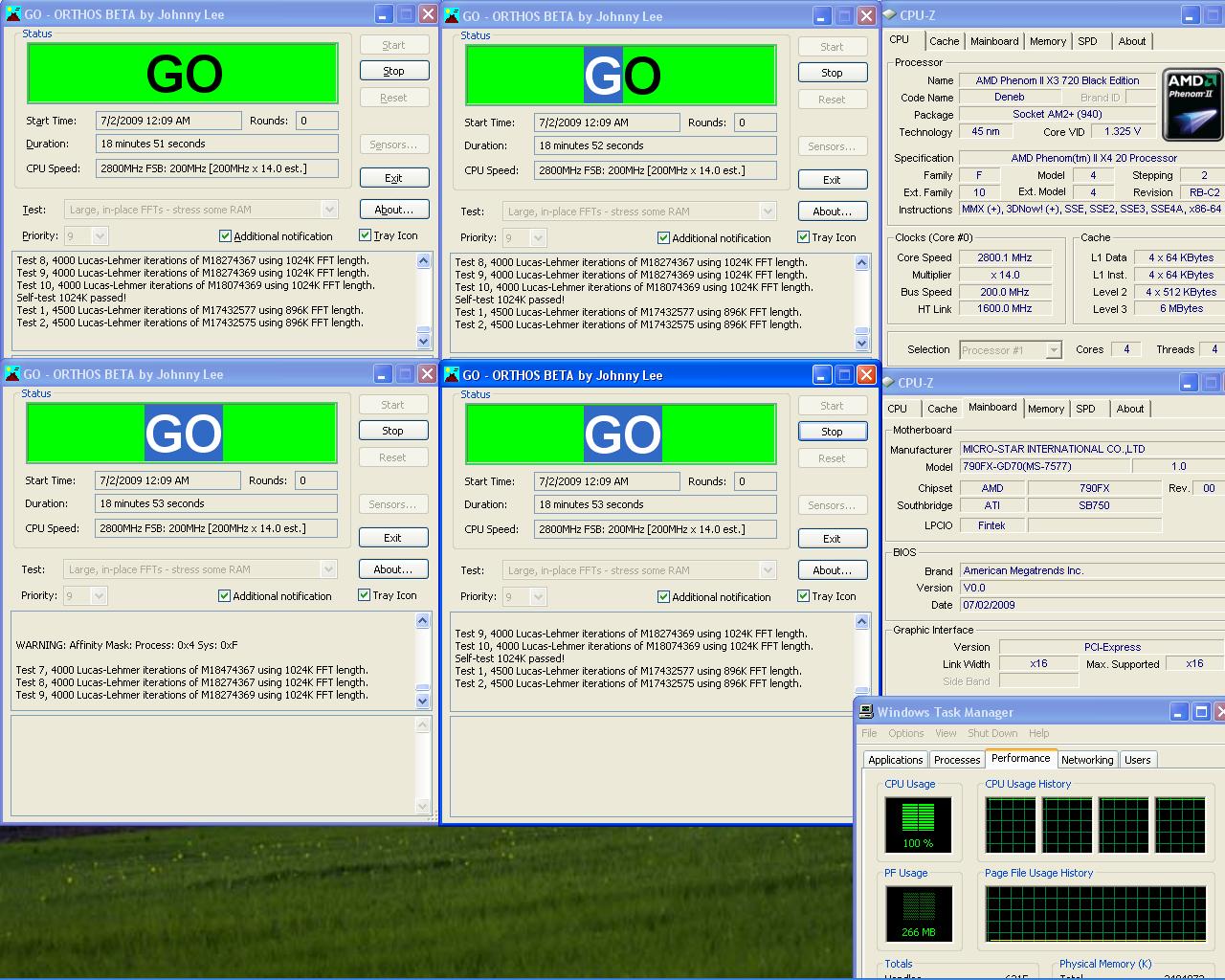Click the GO status display in the 52-second ORTHOS window
The image size is (1225, 980).
click(x=621, y=76)
